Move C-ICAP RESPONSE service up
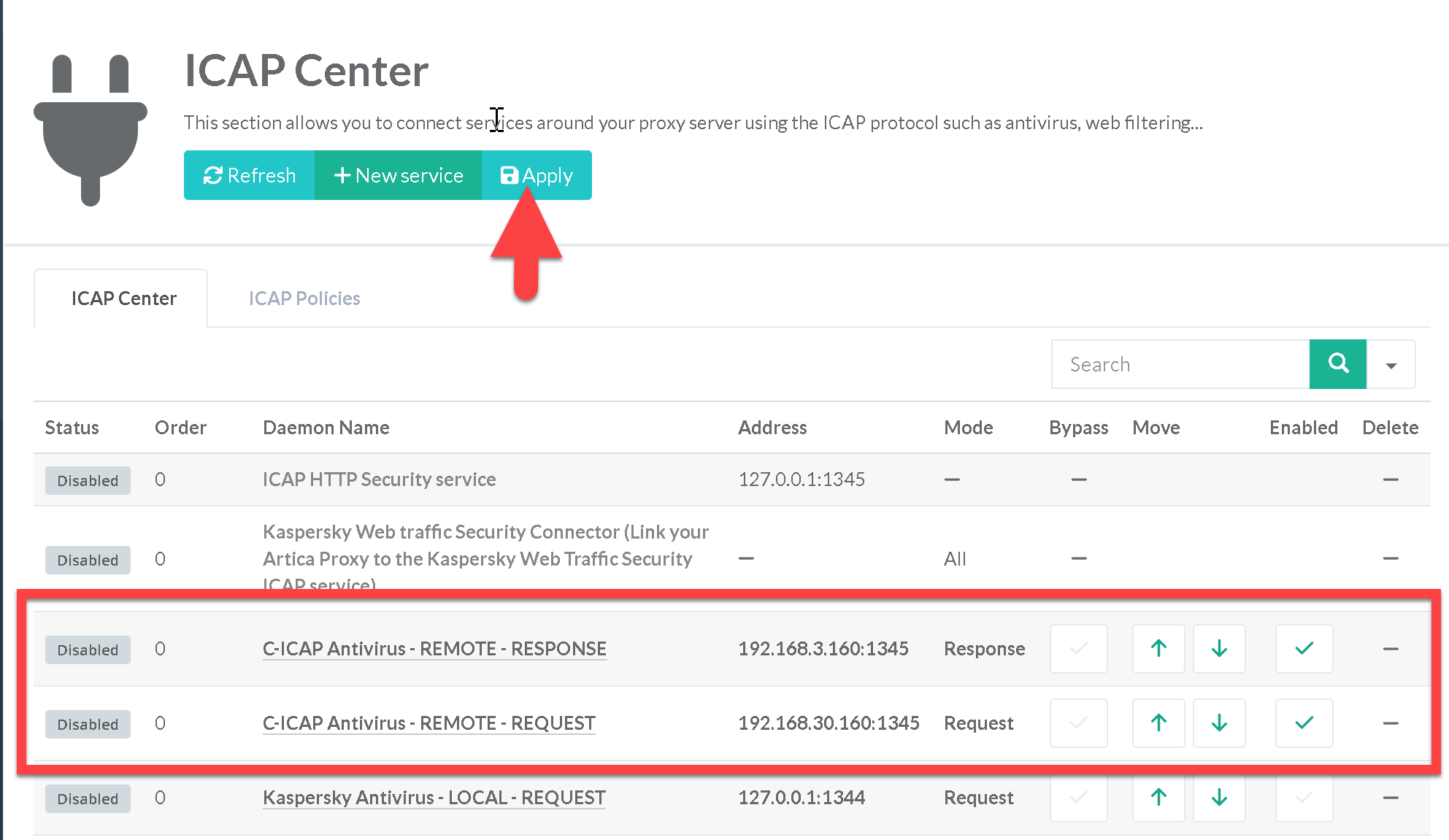The width and height of the screenshot is (1449, 840). point(1158,649)
